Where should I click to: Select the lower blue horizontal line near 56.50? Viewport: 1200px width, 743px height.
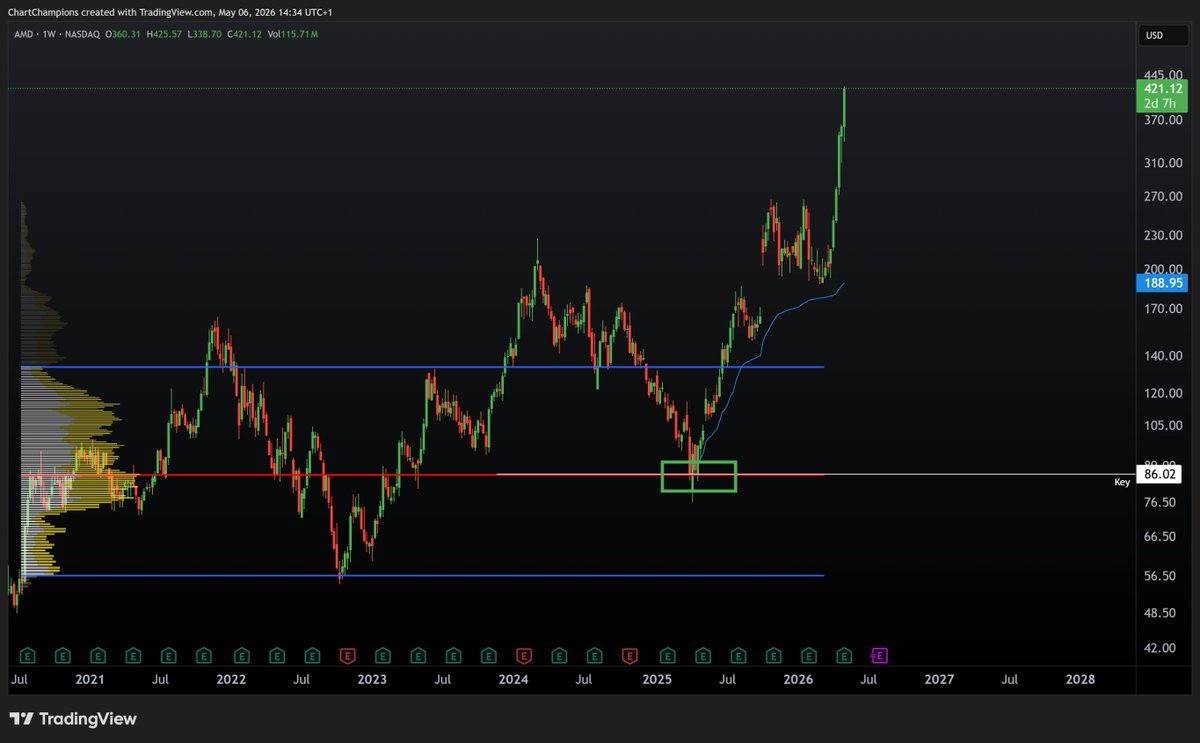coord(420,576)
